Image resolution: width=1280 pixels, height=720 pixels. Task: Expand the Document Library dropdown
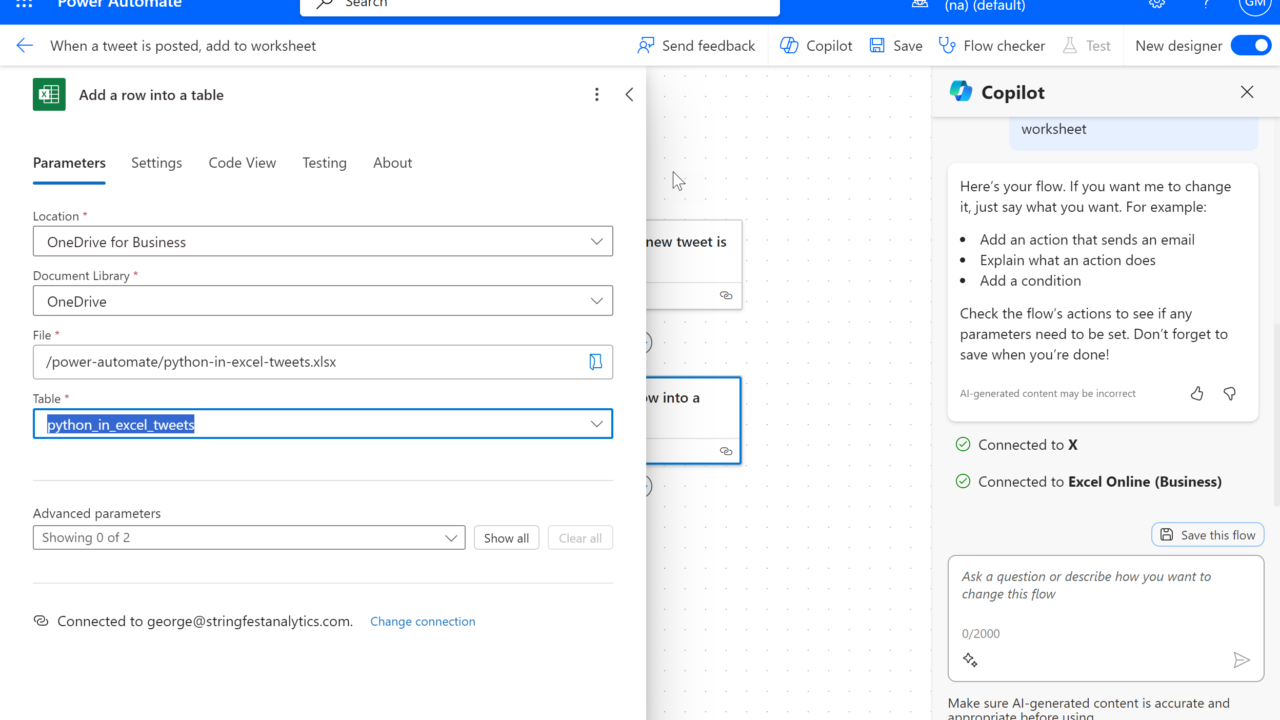pos(596,301)
